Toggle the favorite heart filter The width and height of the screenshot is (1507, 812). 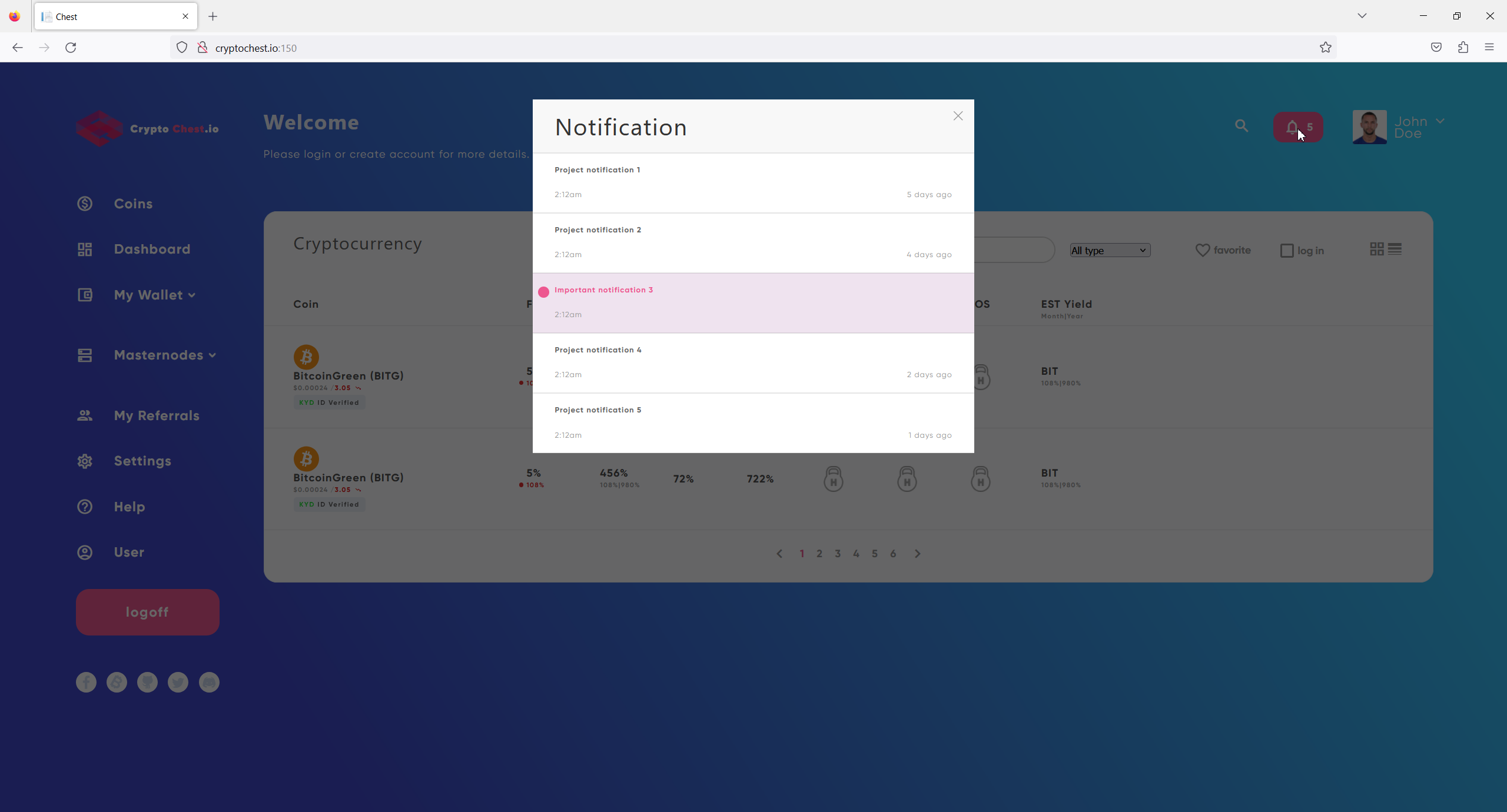coord(1203,250)
